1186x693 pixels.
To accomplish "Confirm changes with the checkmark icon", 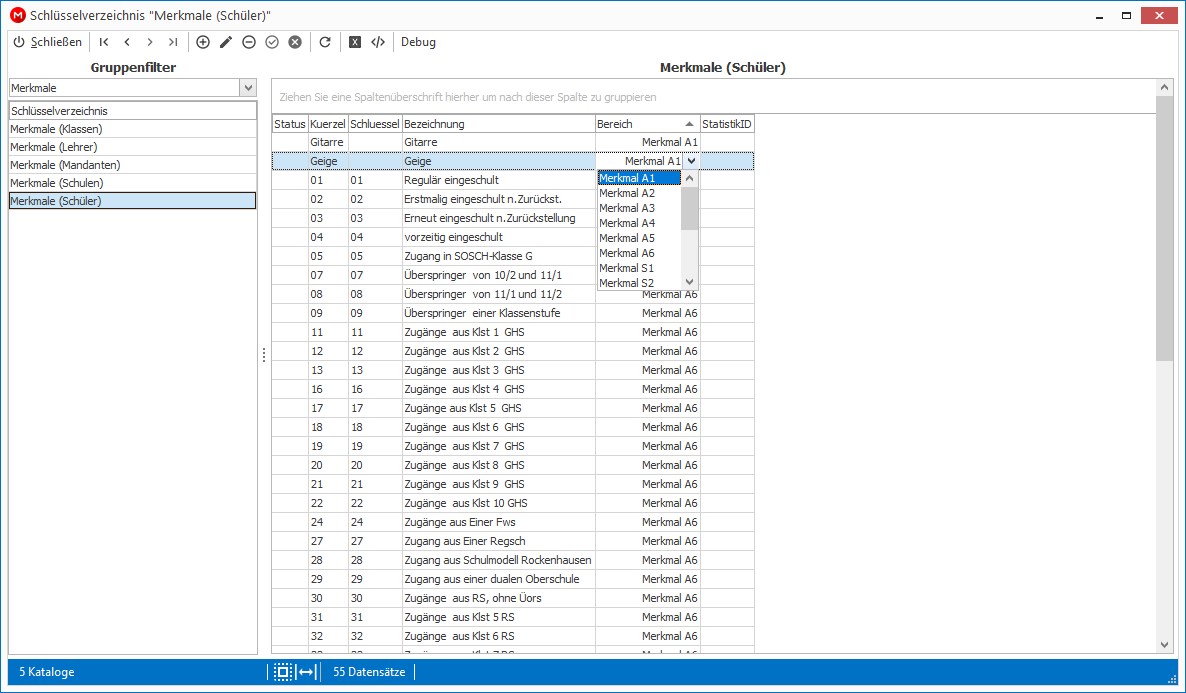I will [x=272, y=42].
